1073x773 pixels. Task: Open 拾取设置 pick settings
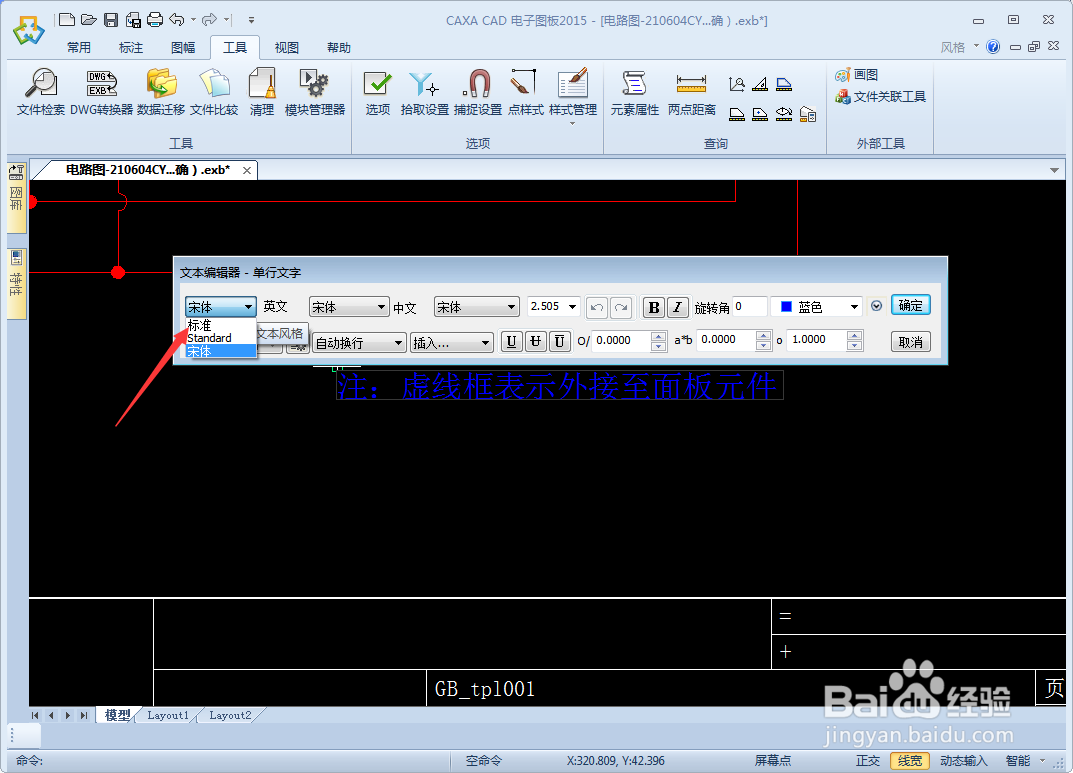coord(424,92)
